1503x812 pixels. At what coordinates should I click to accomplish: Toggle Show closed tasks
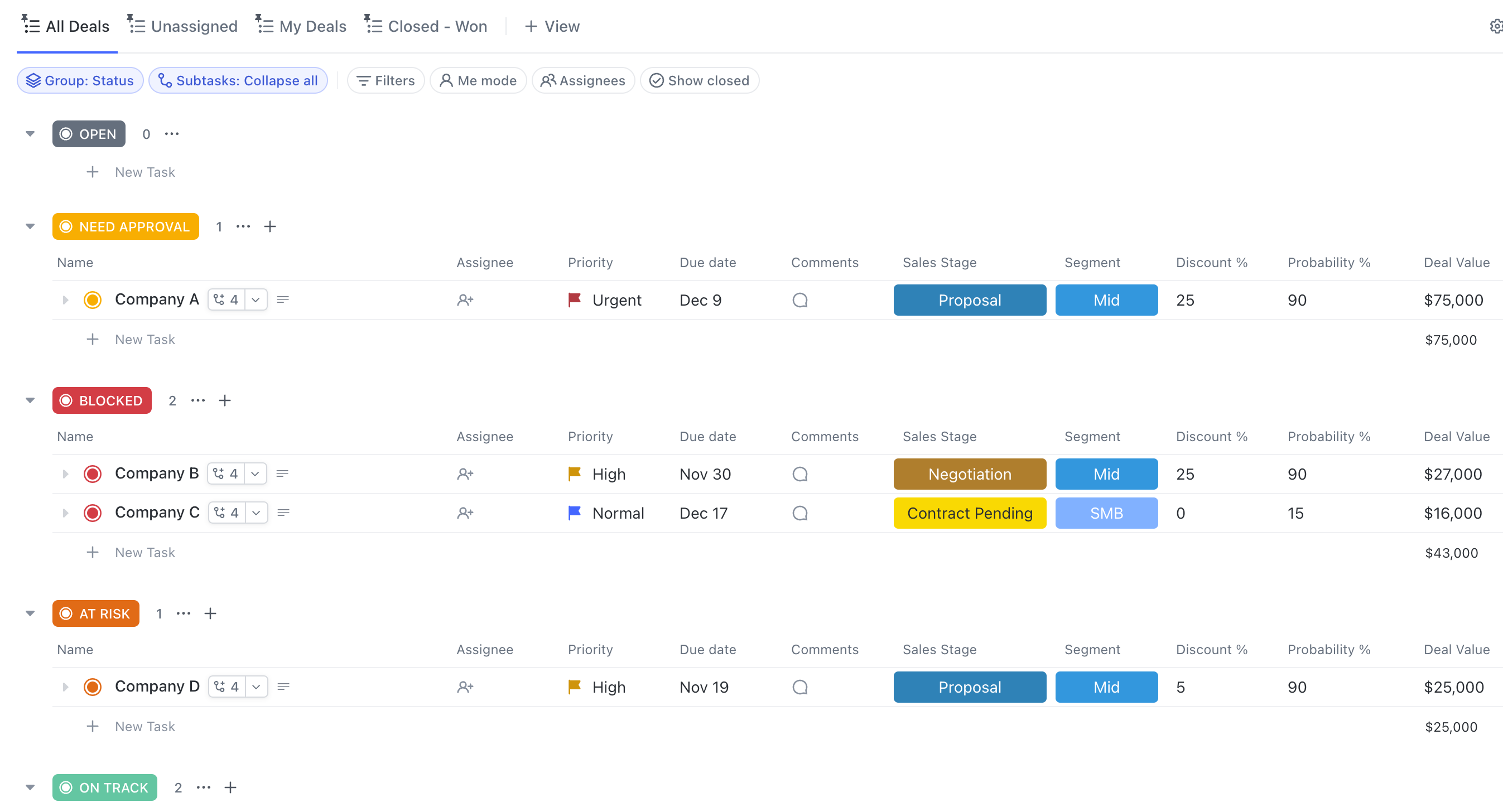[x=699, y=80]
